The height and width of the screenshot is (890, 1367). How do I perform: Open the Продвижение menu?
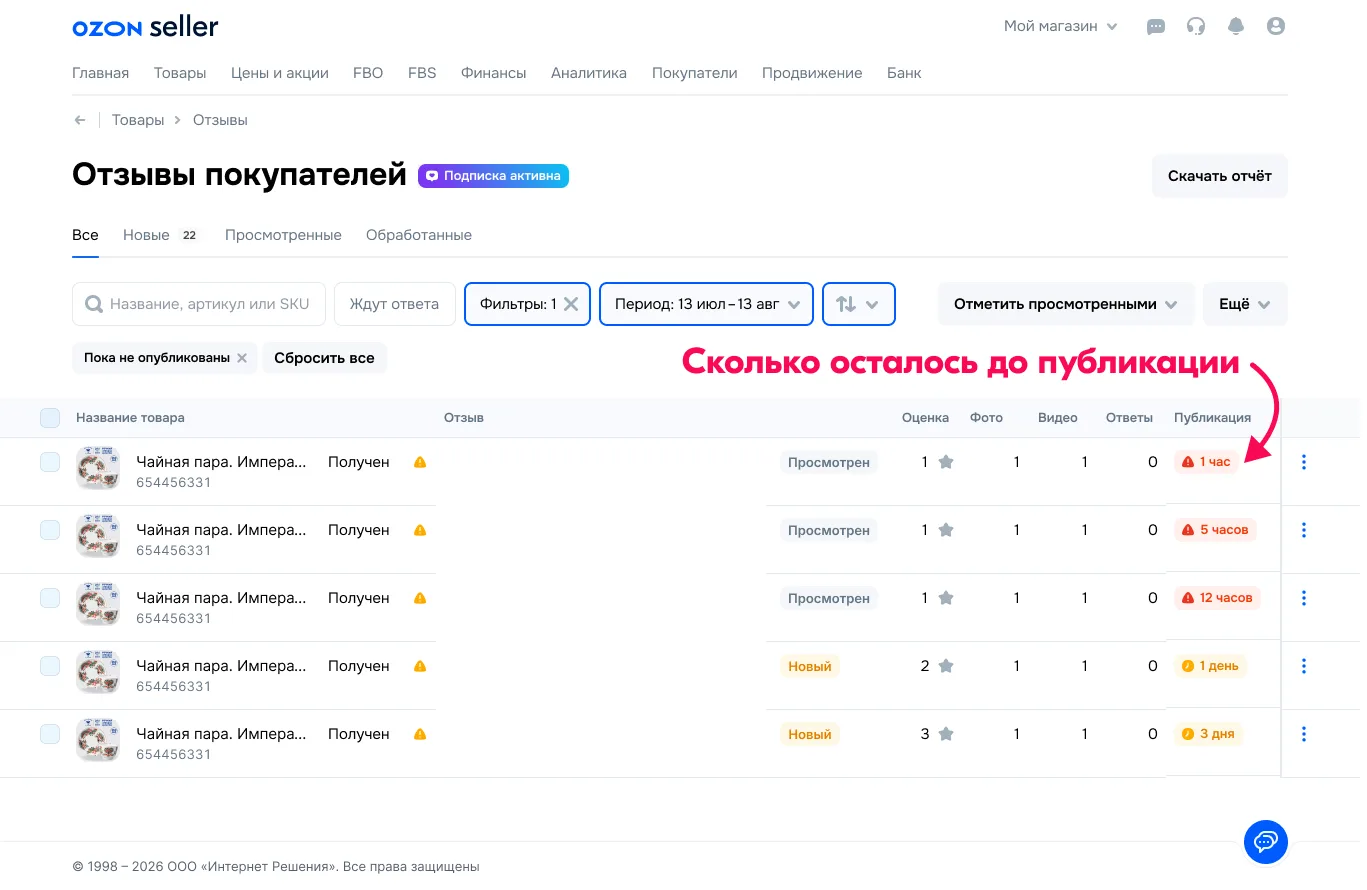tap(812, 73)
